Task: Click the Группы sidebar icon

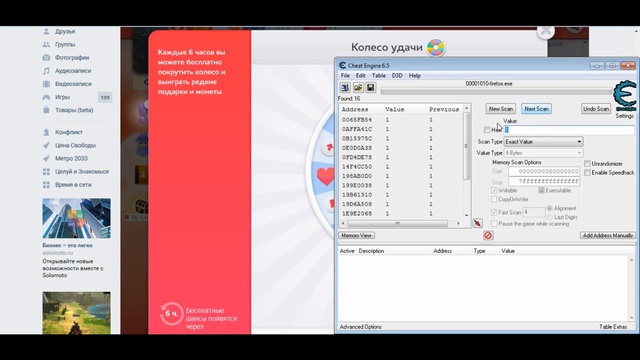Action: [x=47, y=44]
